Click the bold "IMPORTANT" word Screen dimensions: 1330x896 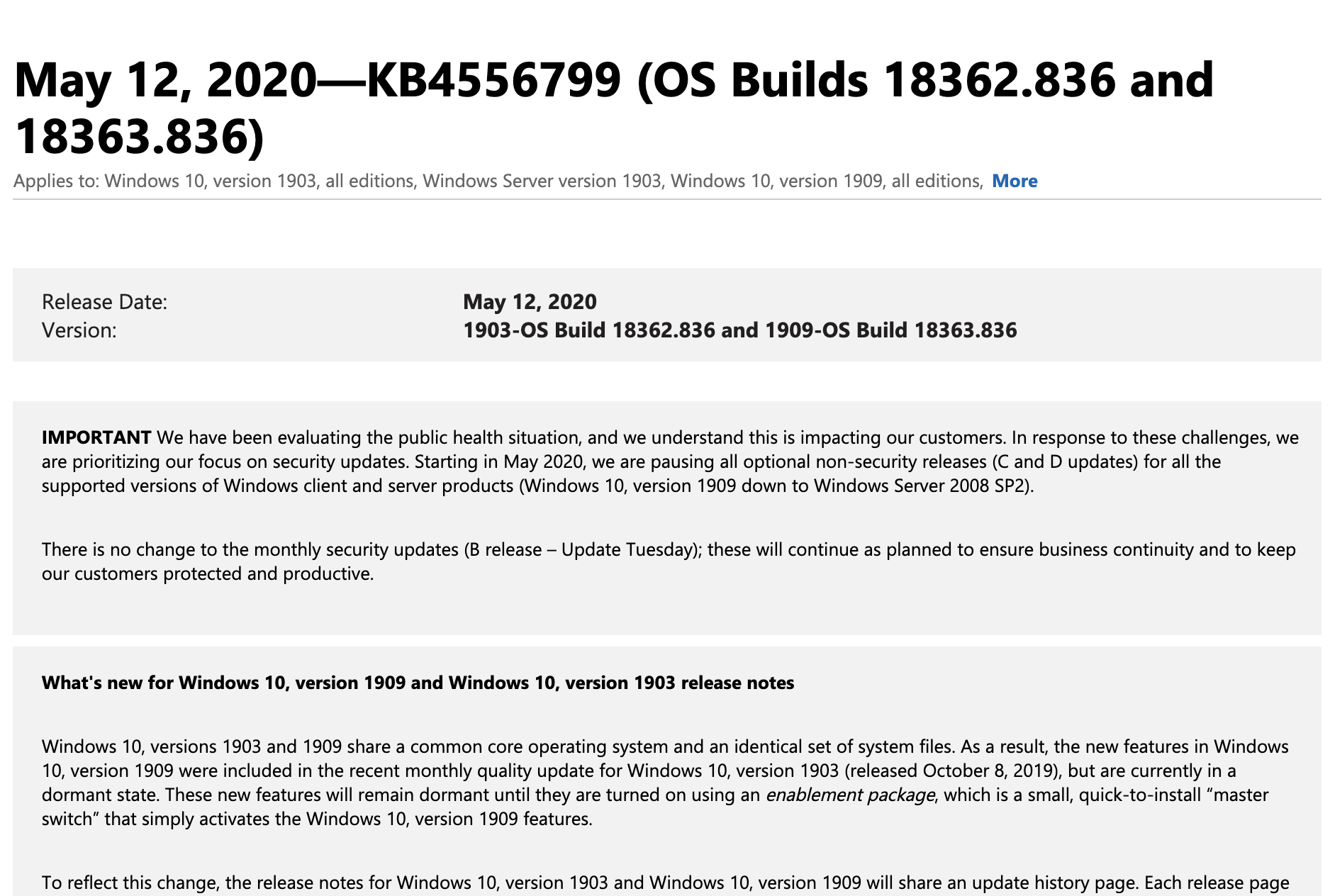coord(96,437)
